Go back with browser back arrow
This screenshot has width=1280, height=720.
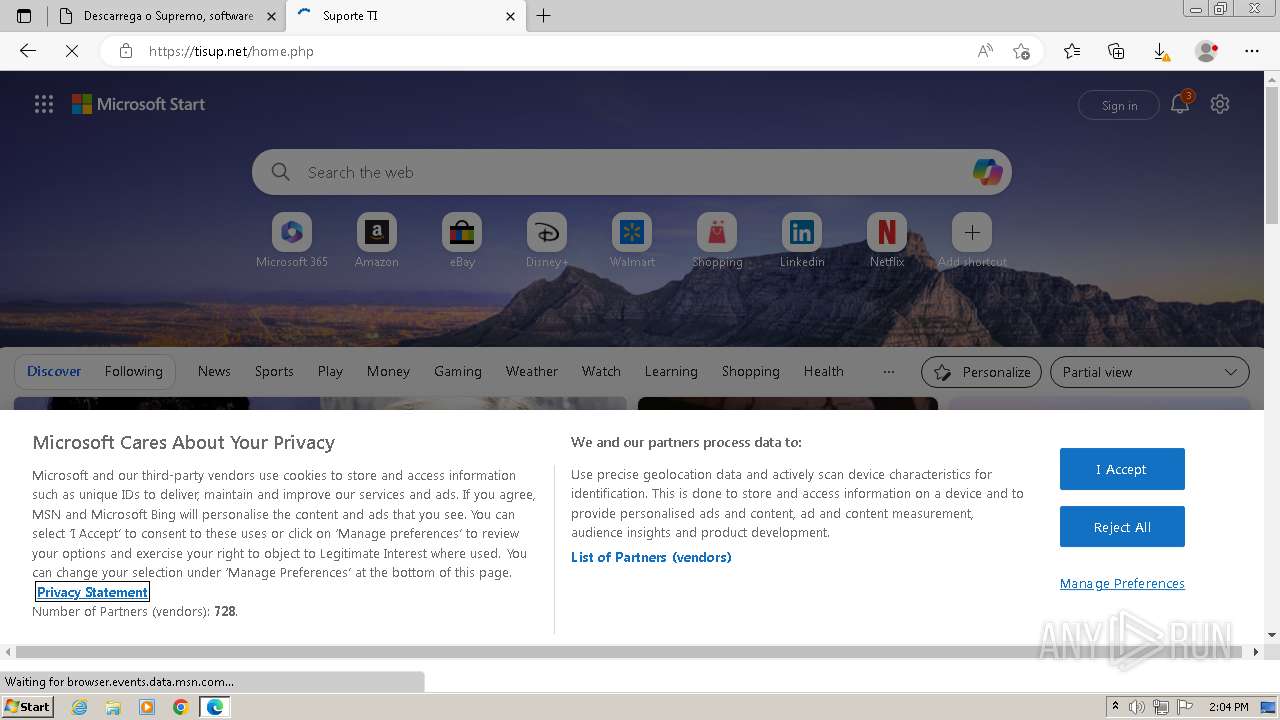(x=28, y=51)
